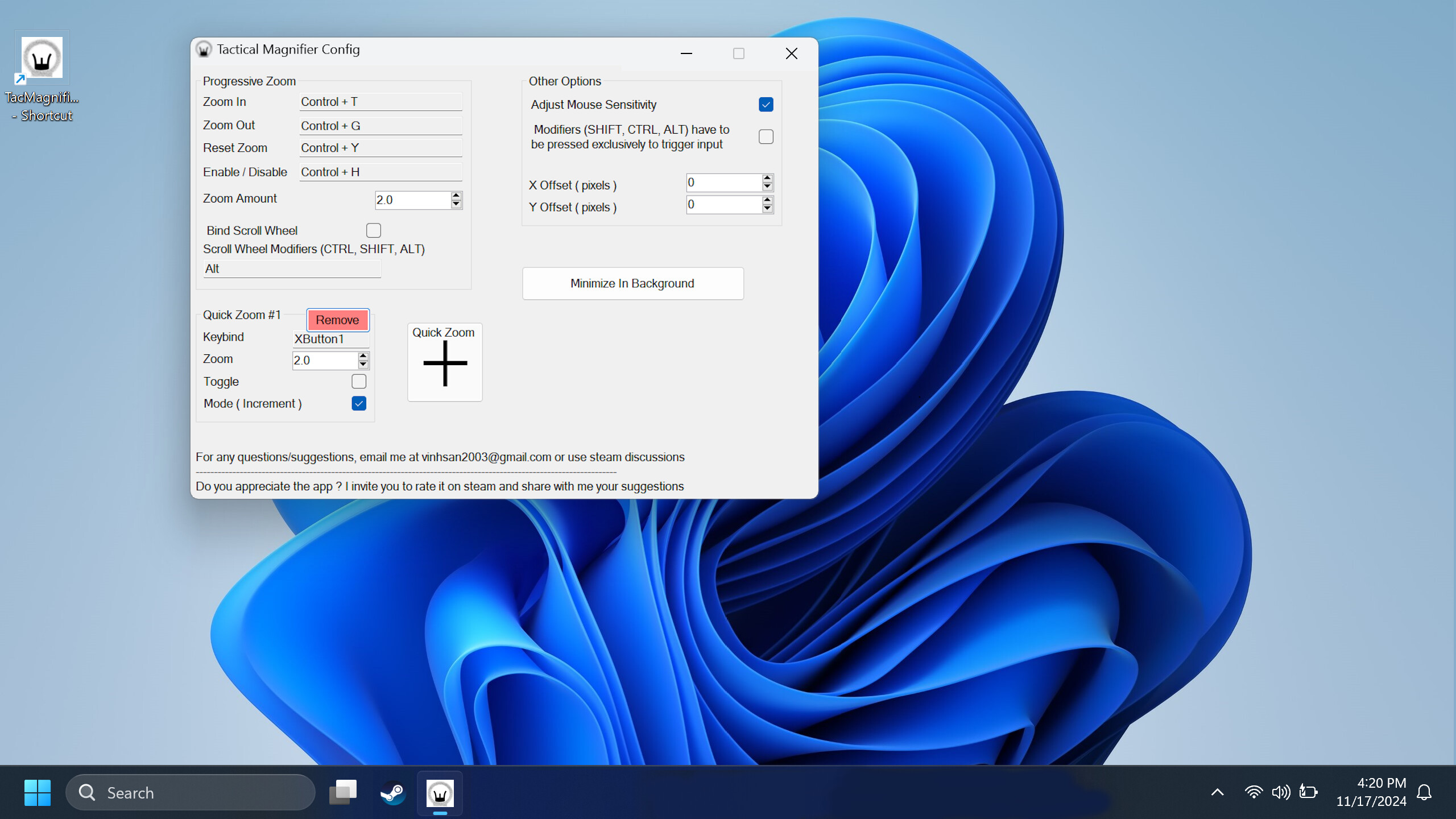This screenshot has height=819, width=1456.
Task: Decrease Quick Zoom value with down arrow
Action: [x=363, y=364]
